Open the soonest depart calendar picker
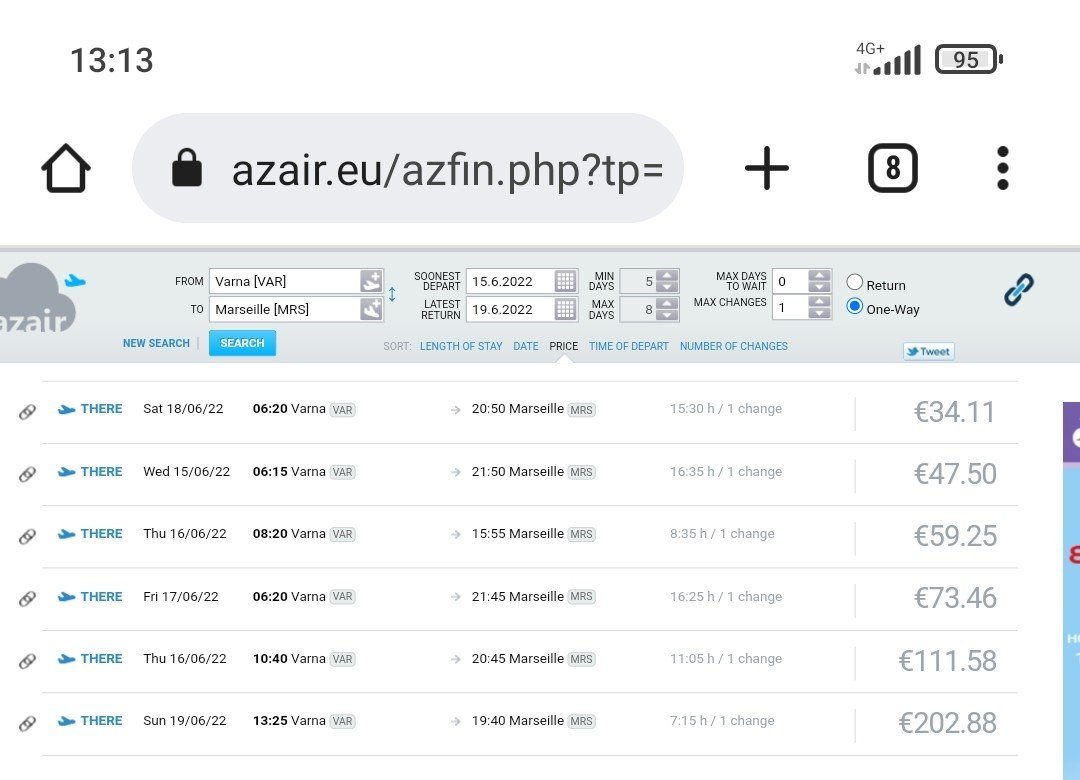Viewport: 1080px width, 780px height. [565, 281]
